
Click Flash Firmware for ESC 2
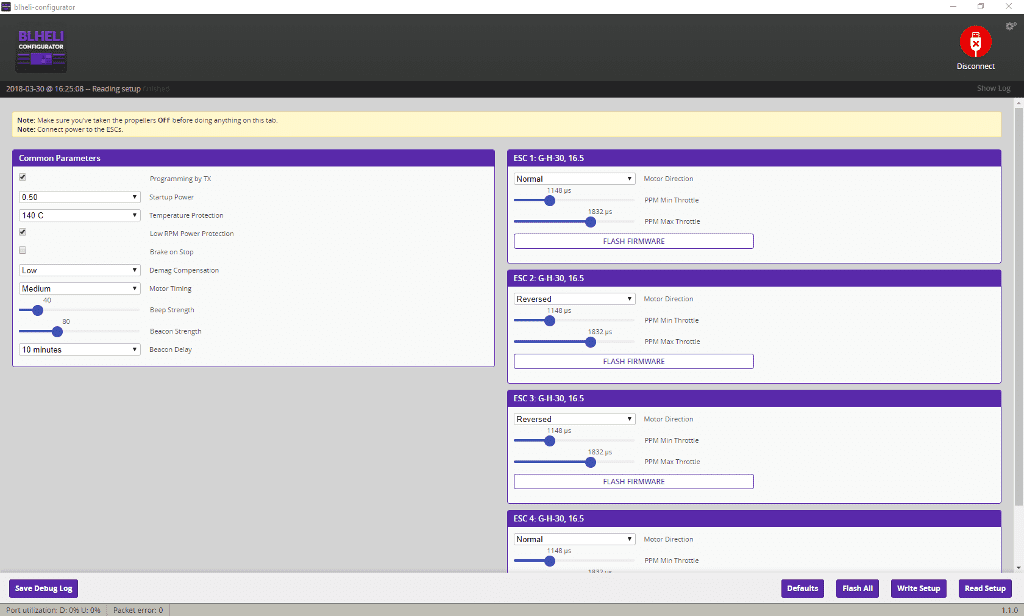pyautogui.click(x=633, y=361)
